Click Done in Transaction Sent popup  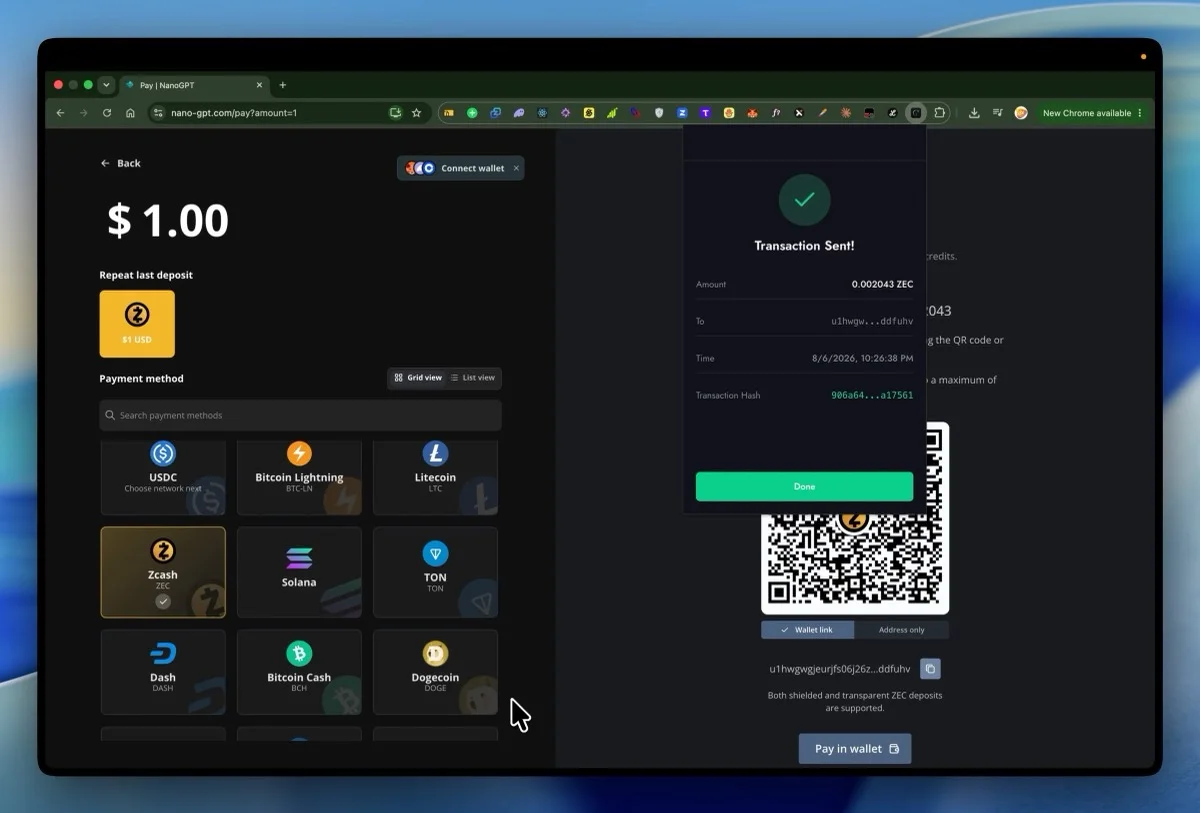(804, 486)
